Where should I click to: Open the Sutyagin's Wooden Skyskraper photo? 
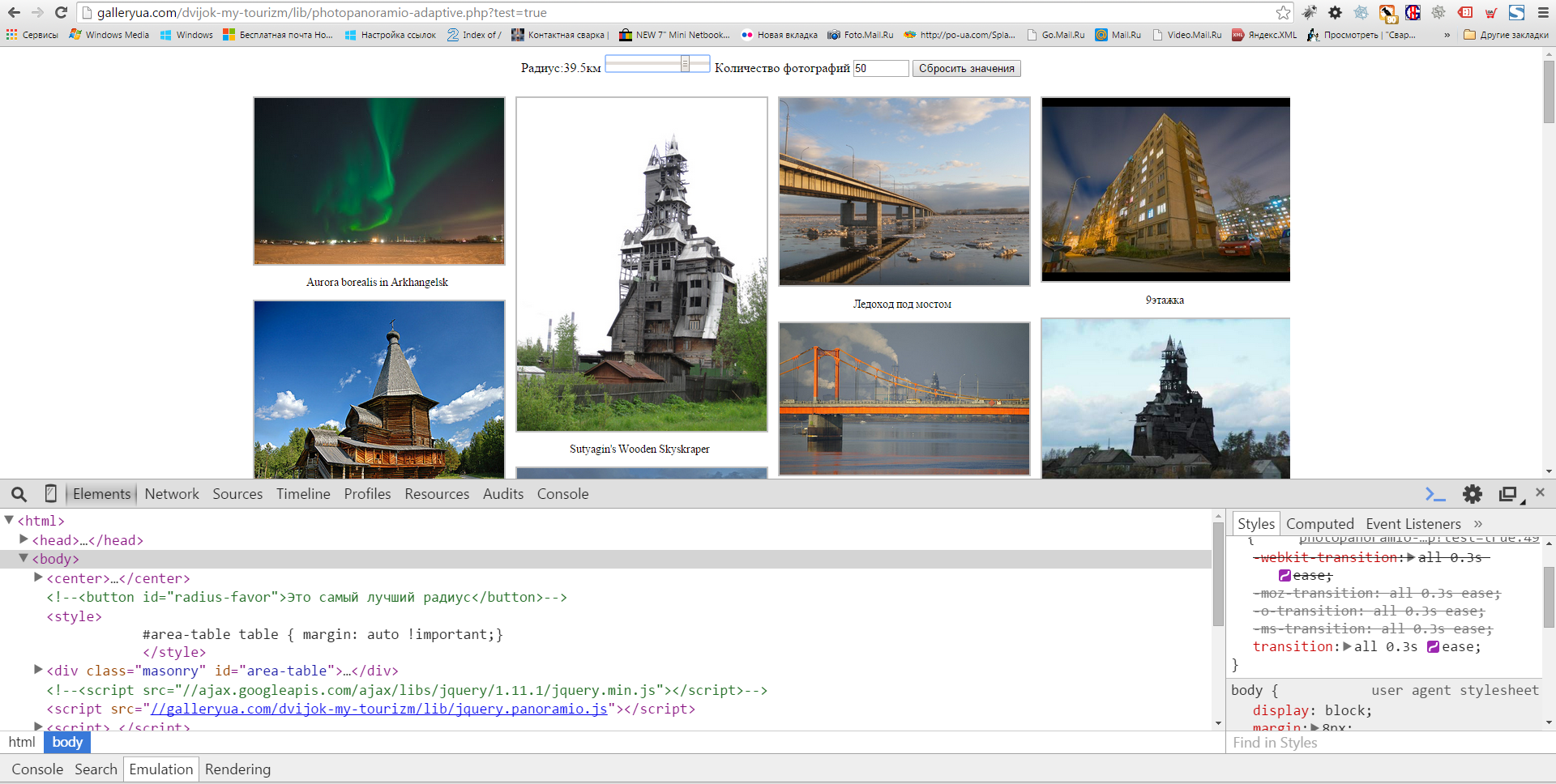[x=642, y=264]
